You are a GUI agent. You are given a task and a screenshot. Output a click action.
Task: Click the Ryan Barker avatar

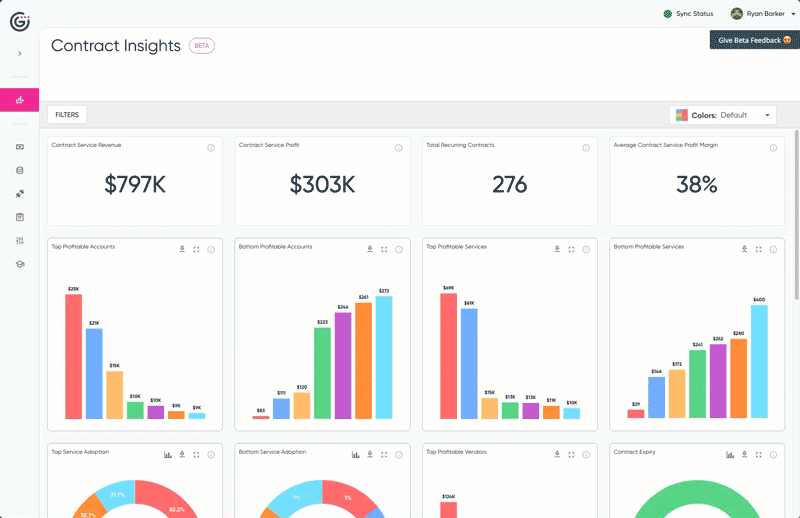[x=736, y=14]
